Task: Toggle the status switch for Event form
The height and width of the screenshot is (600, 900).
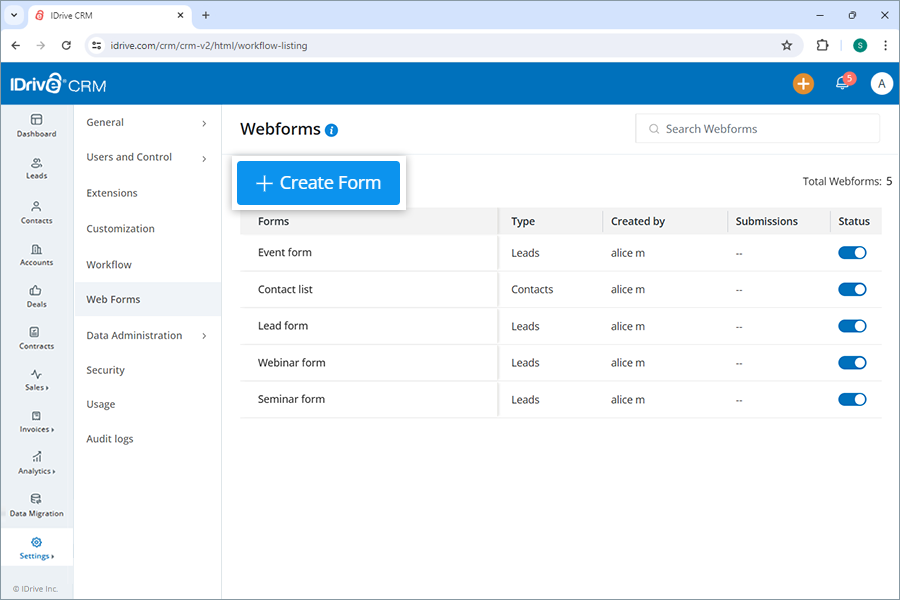Action: pos(852,252)
